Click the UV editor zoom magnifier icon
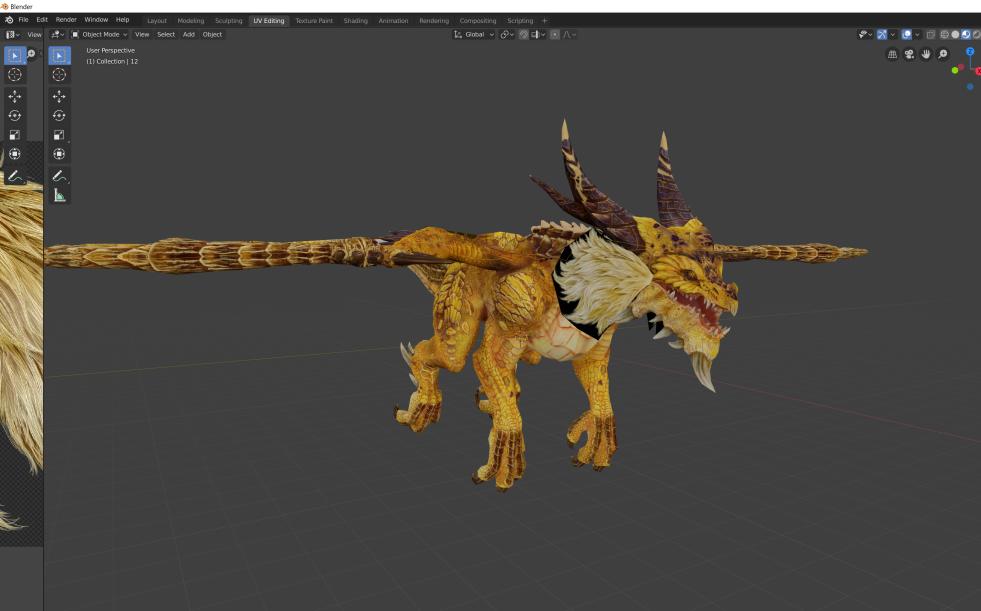 pos(31,54)
